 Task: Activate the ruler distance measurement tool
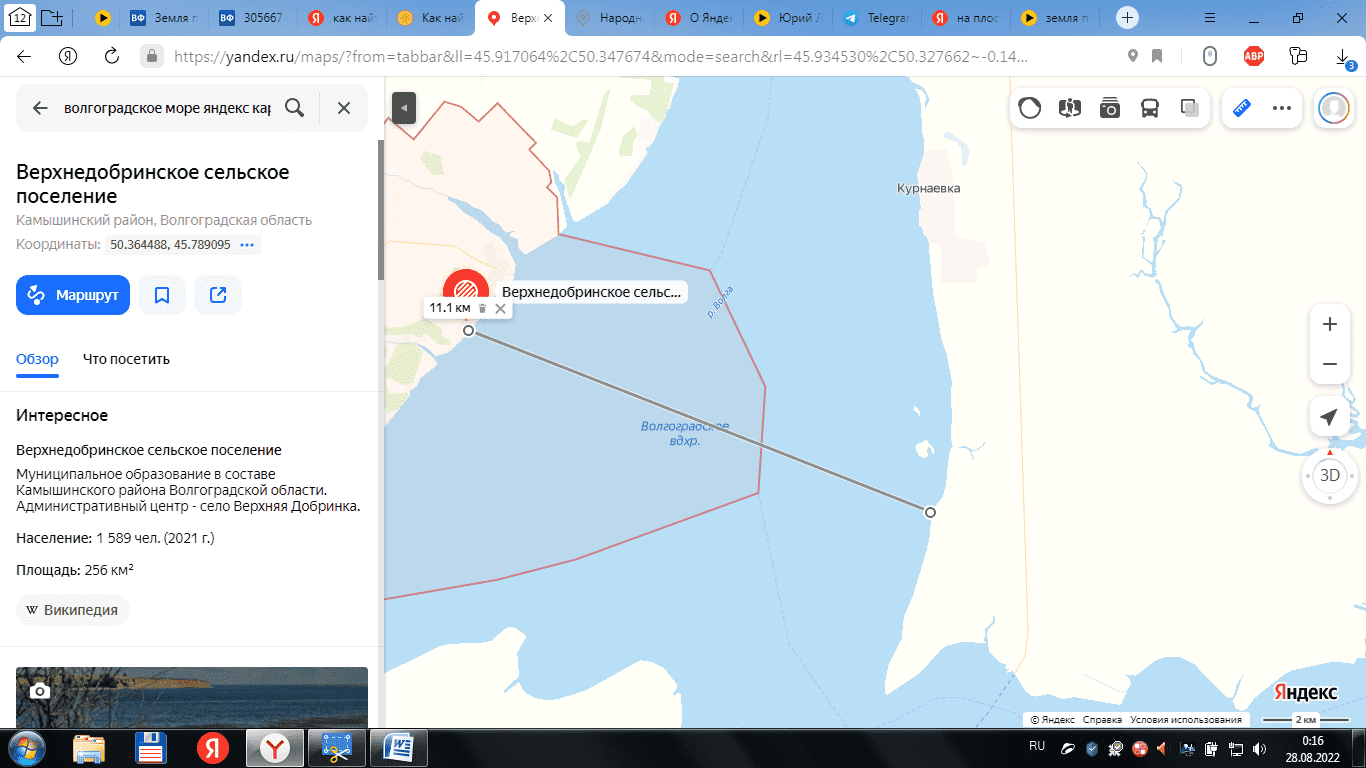coord(1243,108)
